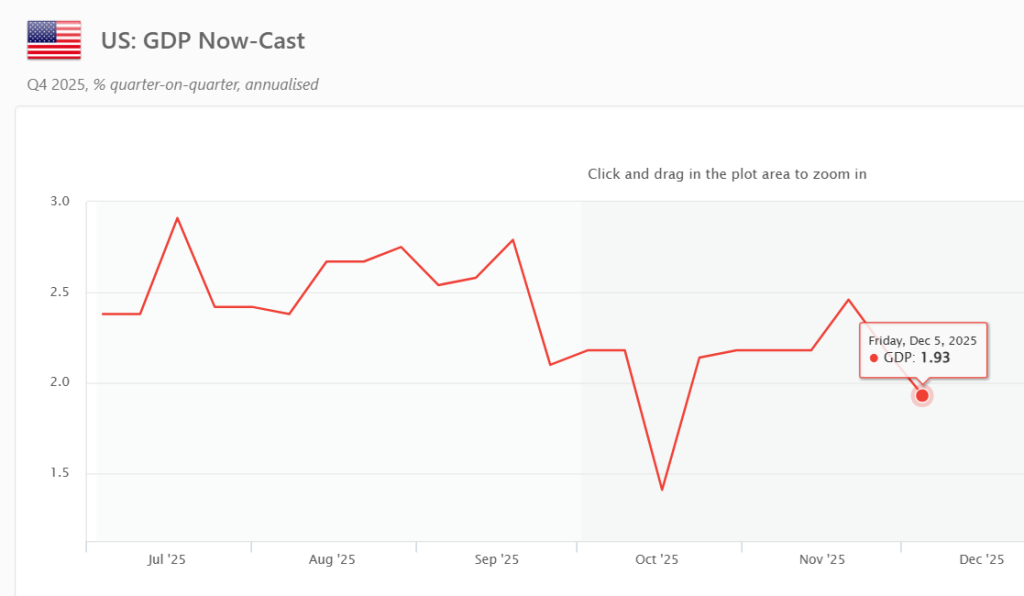Click the tooltip showing GDP: 1.93
Screen dimensions: 1024x596
(923, 349)
